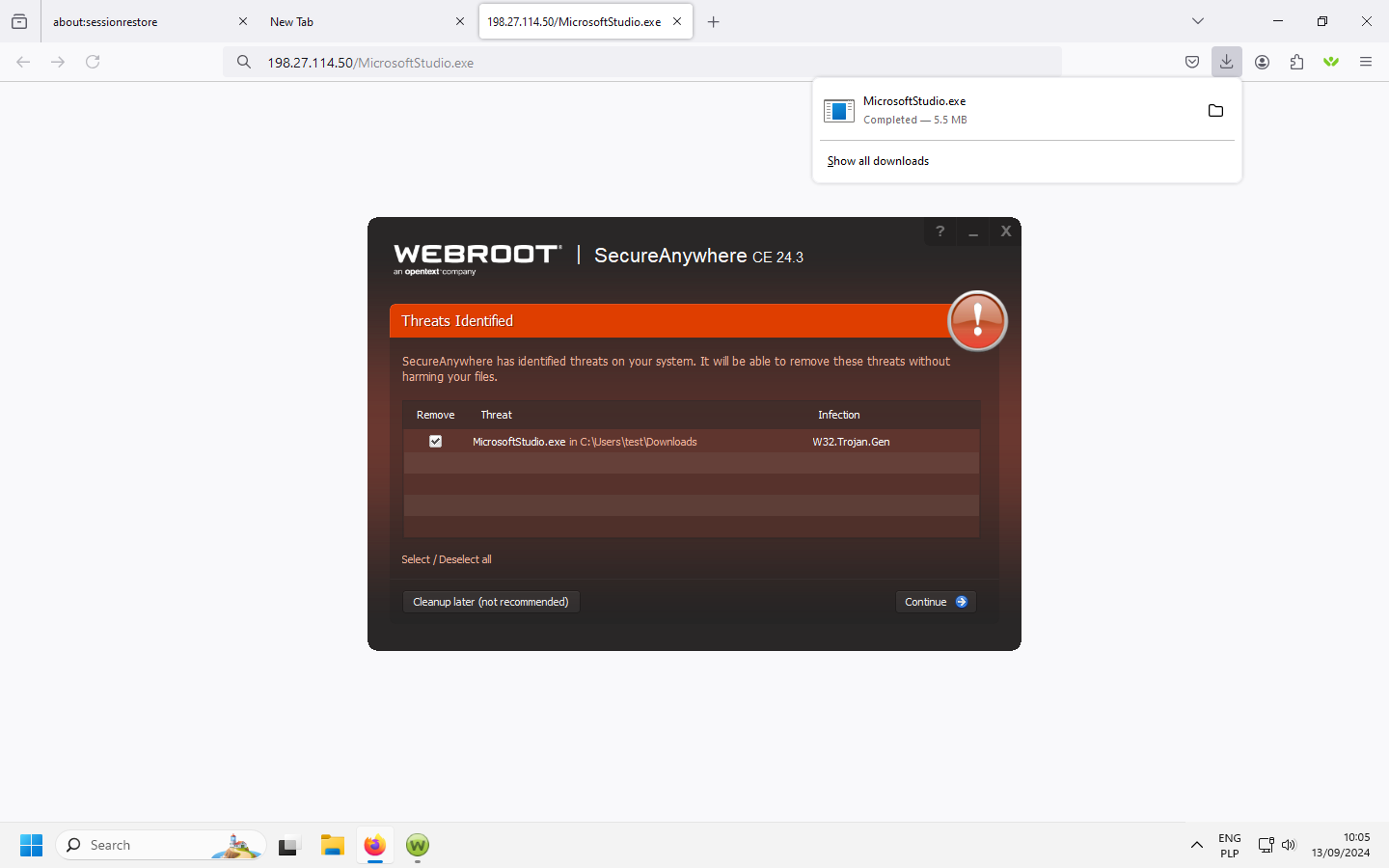The height and width of the screenshot is (868, 1389).
Task: Close the New Tab tab
Action: pos(460,21)
